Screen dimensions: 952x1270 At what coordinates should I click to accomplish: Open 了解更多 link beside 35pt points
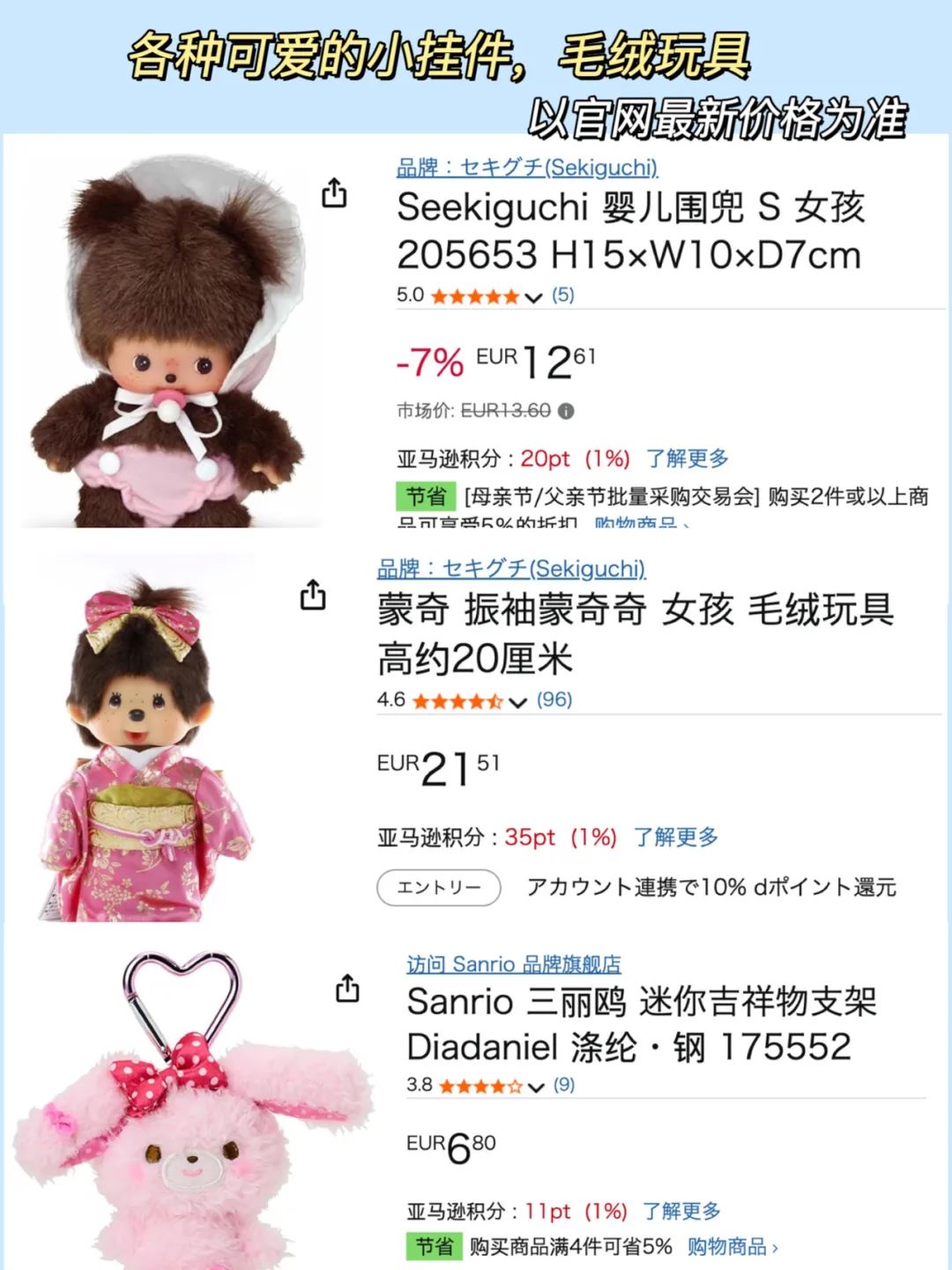pos(676,837)
